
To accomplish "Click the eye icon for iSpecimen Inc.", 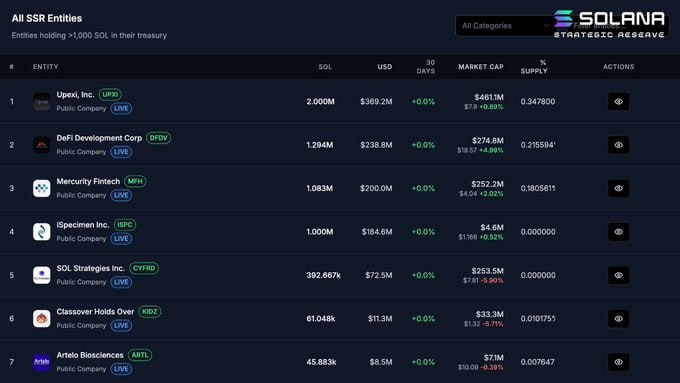I will 618,232.
